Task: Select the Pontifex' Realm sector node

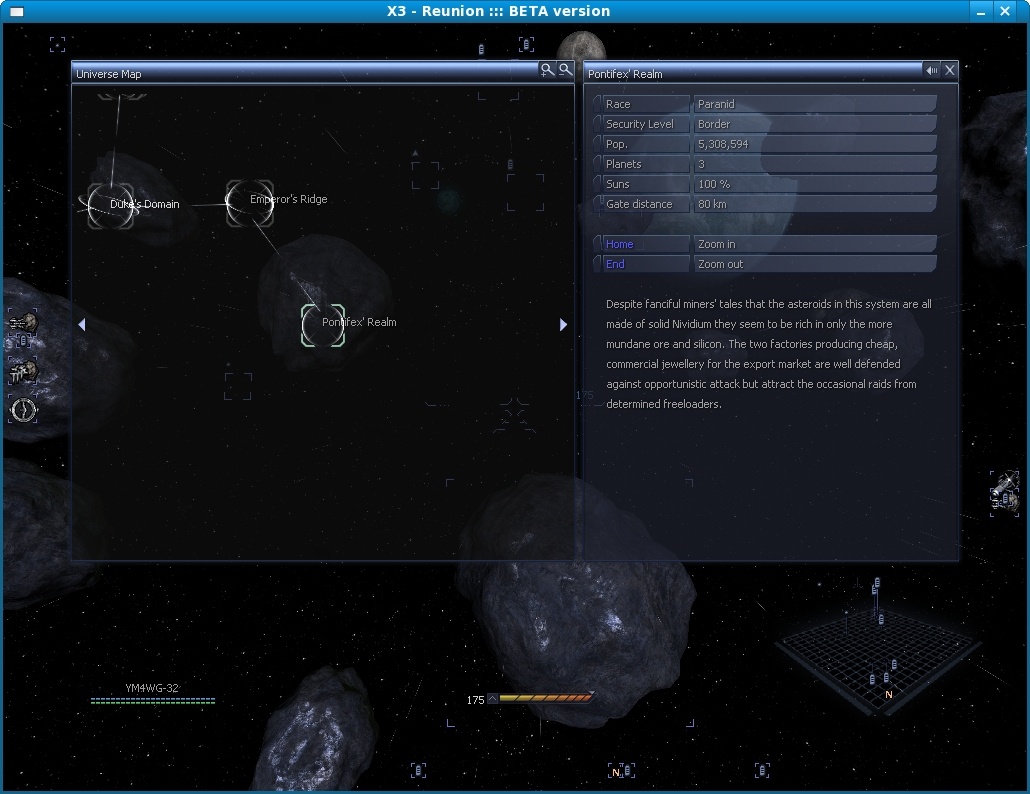Action: (x=323, y=325)
